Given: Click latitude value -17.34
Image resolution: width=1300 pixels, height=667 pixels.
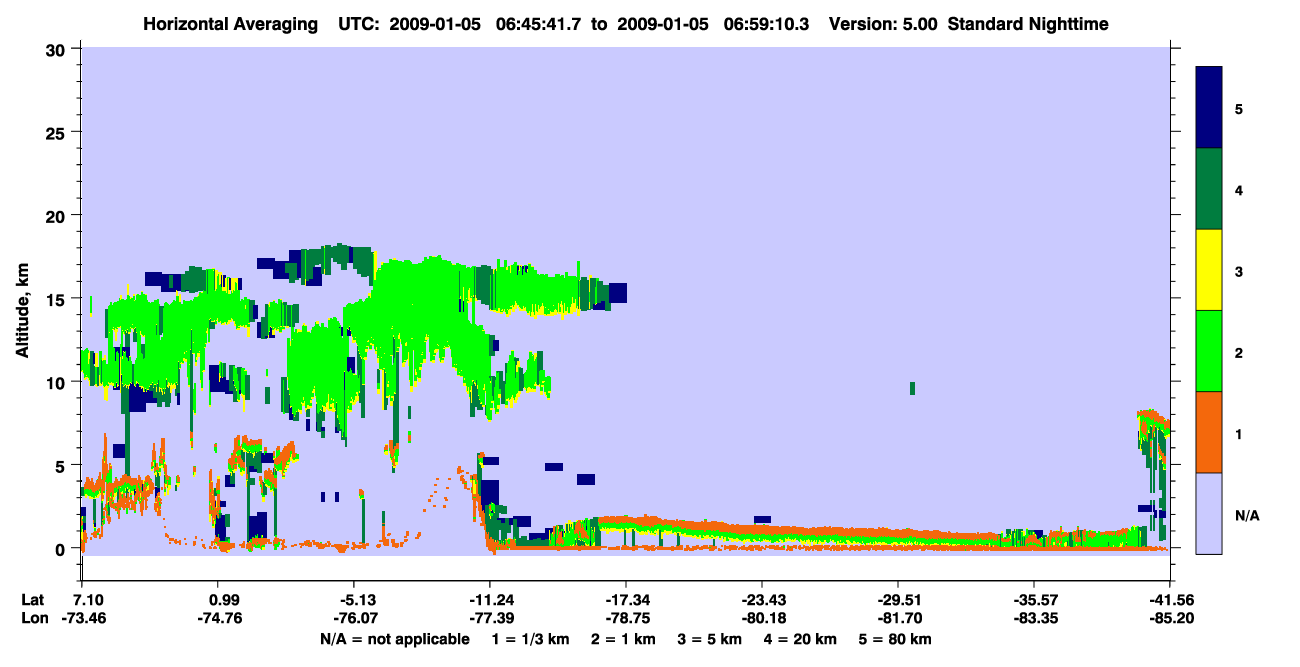Looking at the screenshot, I should [626, 600].
